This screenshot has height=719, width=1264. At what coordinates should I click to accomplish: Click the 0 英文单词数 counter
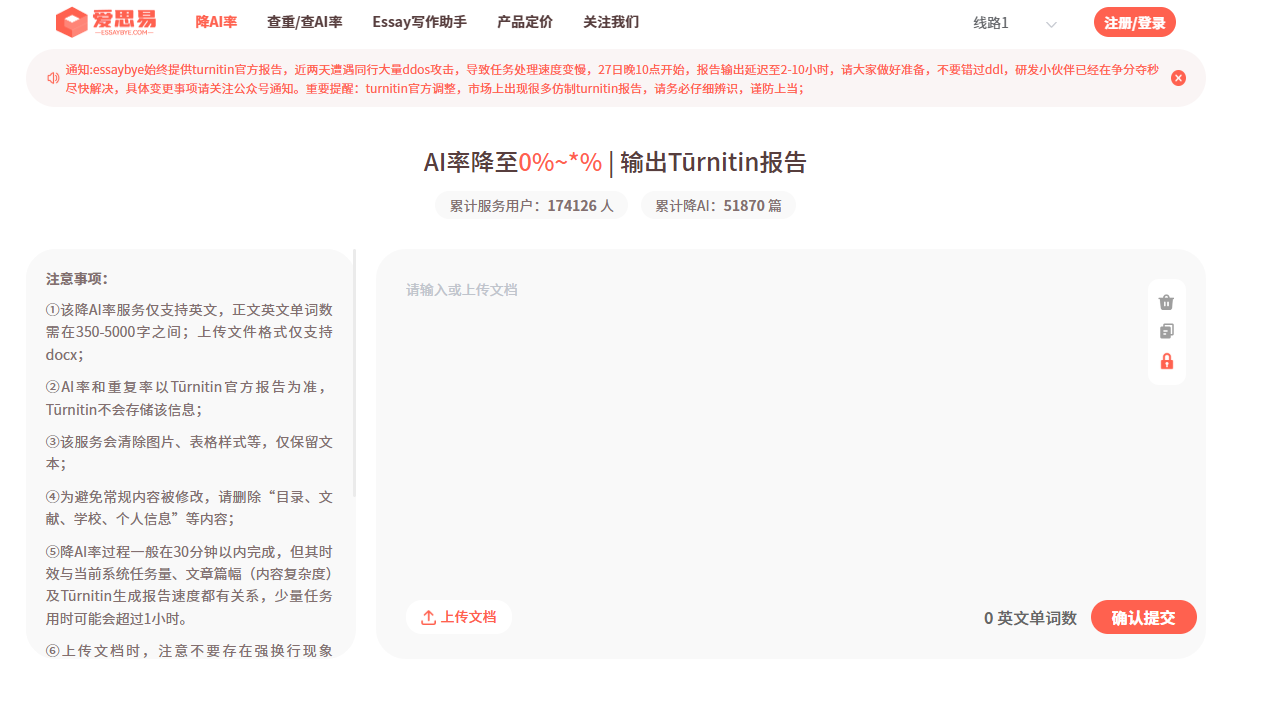point(1030,618)
